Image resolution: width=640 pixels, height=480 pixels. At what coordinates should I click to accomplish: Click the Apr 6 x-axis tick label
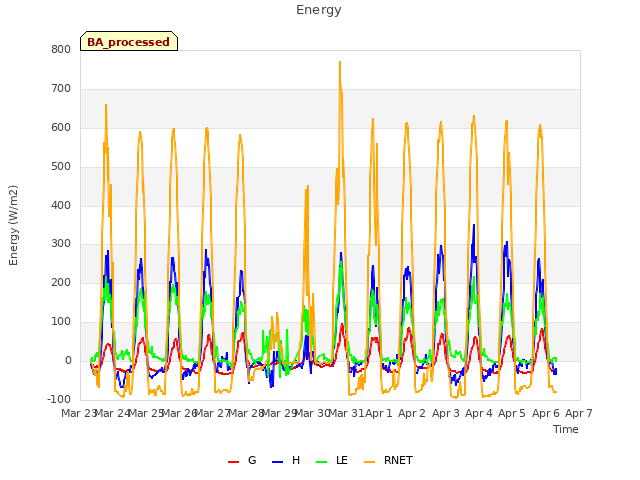(546, 413)
